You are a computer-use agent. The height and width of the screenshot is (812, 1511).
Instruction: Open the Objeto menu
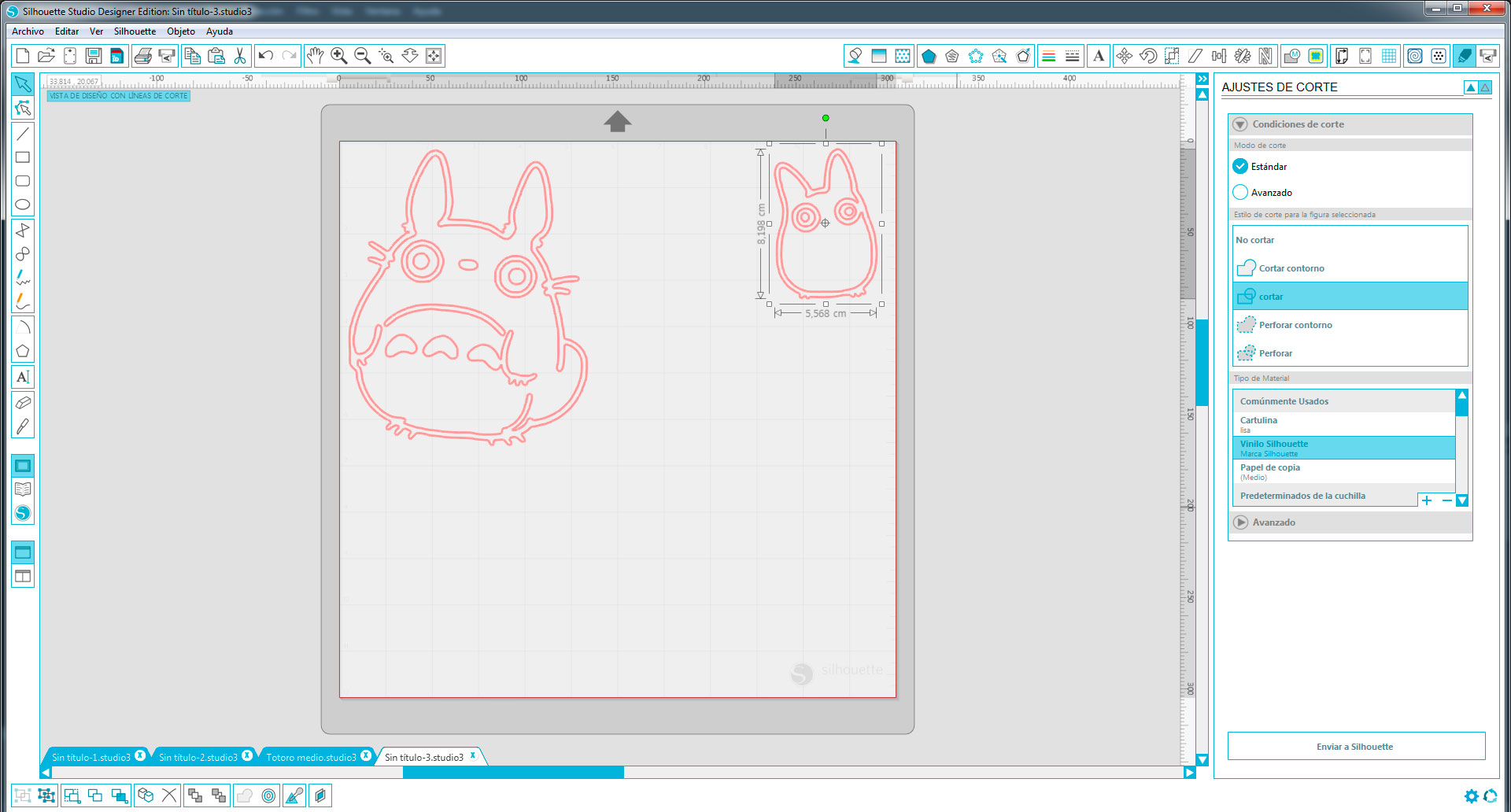181,31
